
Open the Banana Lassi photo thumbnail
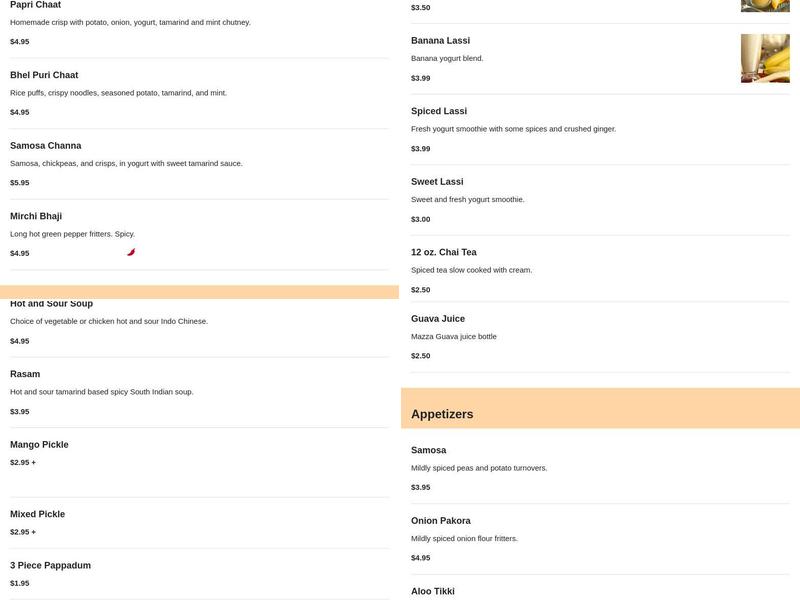click(x=765, y=58)
